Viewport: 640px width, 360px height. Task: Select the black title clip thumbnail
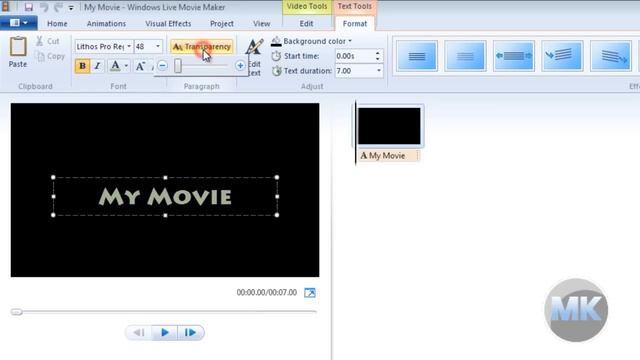point(389,126)
